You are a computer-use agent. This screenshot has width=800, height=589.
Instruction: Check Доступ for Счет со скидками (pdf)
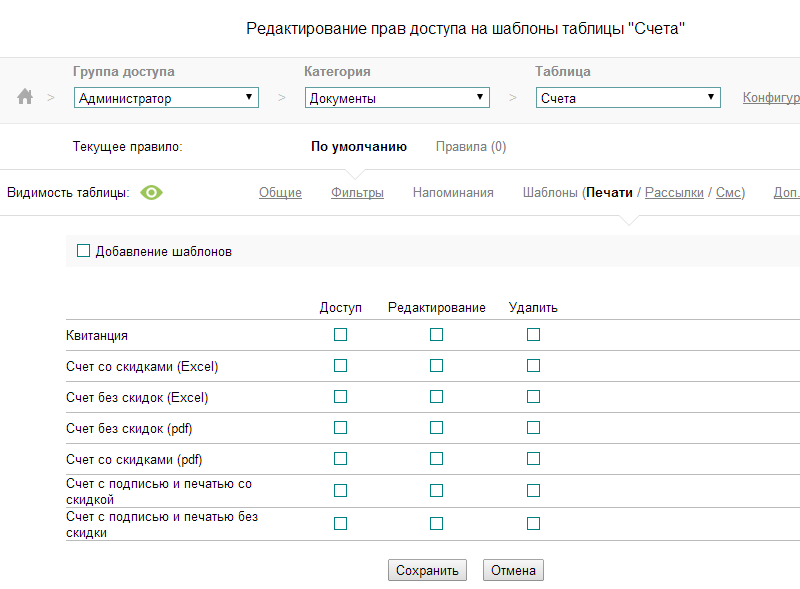point(340,459)
